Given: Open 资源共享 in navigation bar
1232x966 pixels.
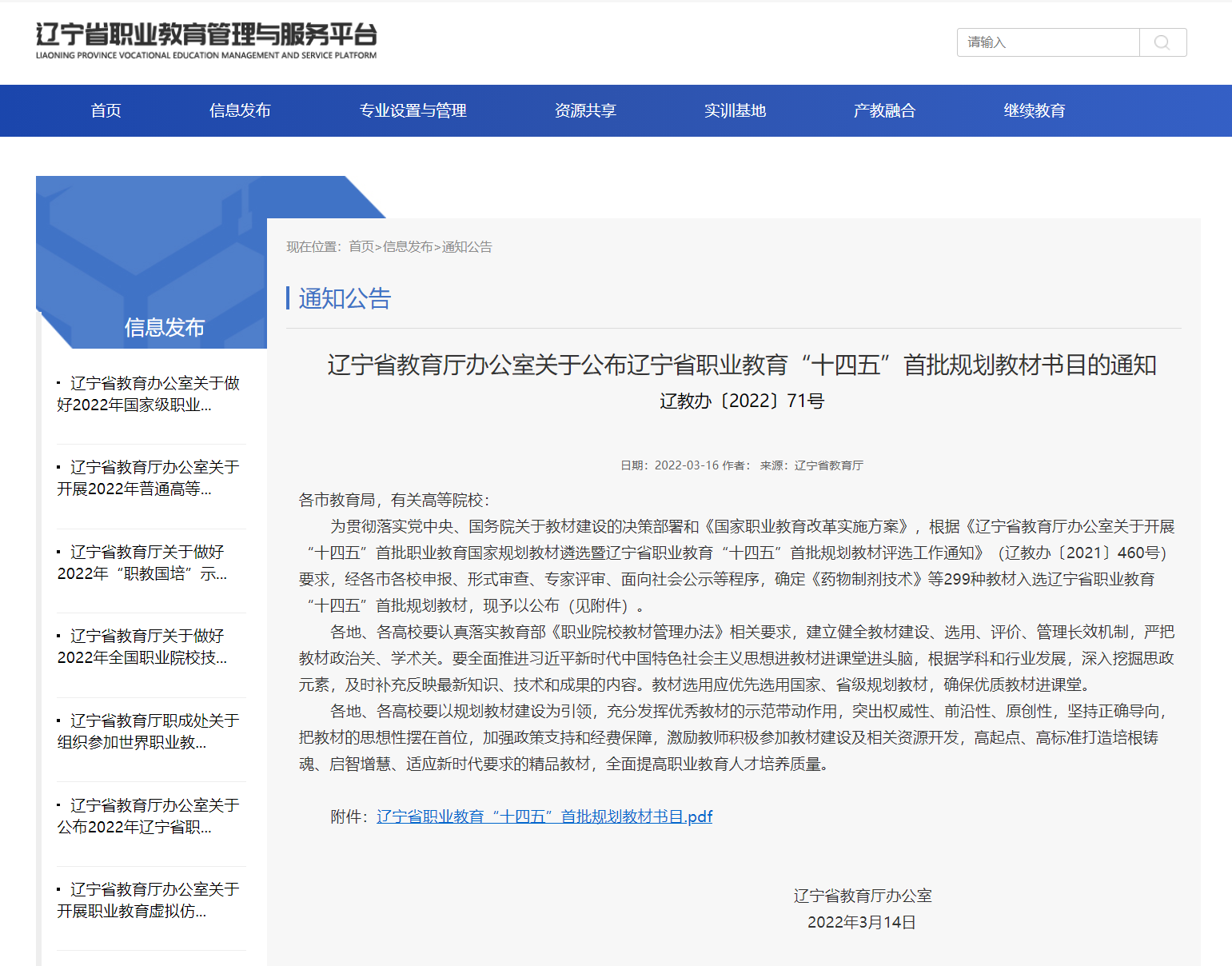Looking at the screenshot, I should 585,110.
